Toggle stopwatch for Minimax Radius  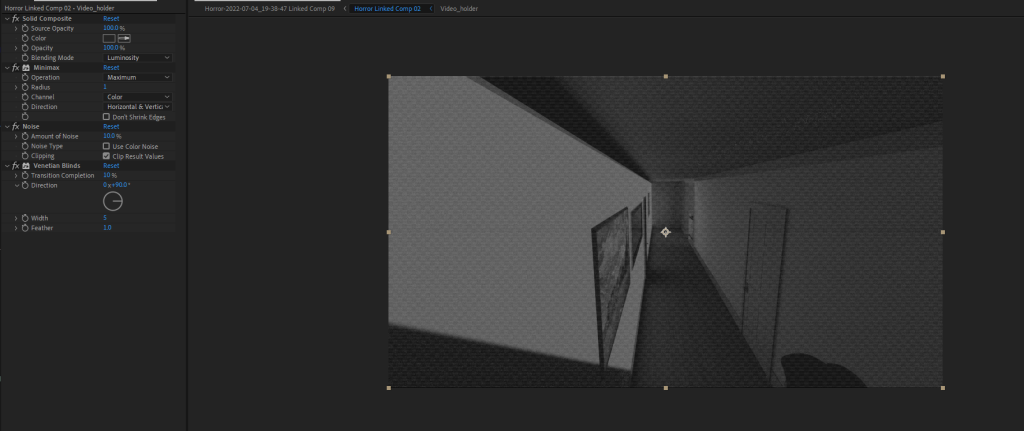tap(25, 88)
